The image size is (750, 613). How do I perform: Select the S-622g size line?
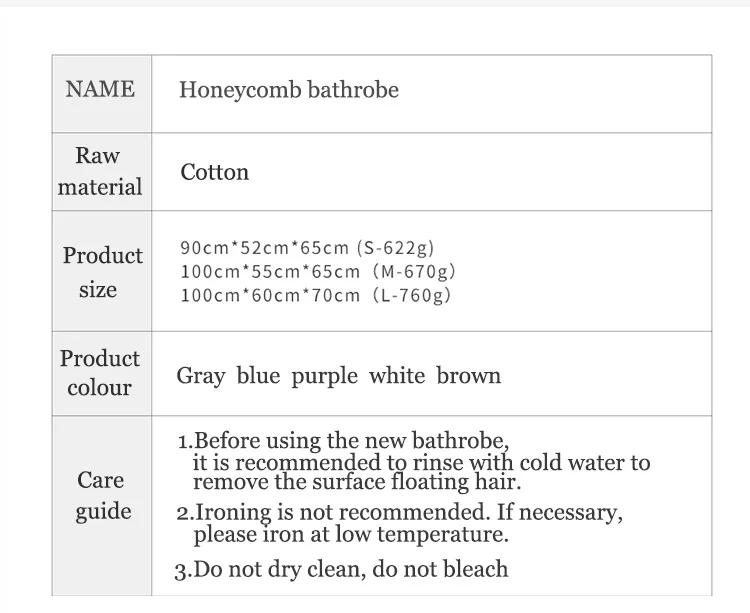(x=307, y=248)
